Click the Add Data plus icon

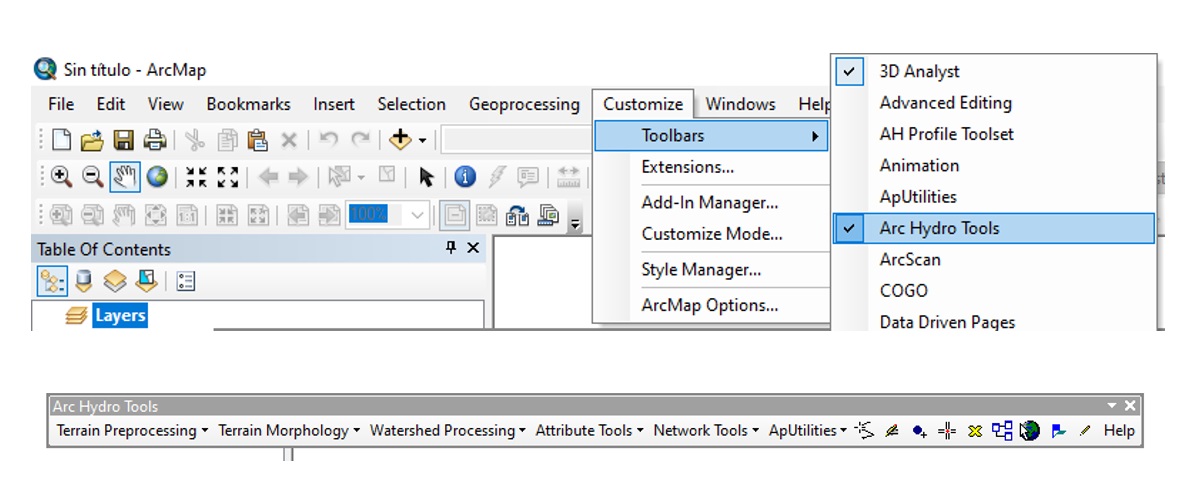[402, 140]
